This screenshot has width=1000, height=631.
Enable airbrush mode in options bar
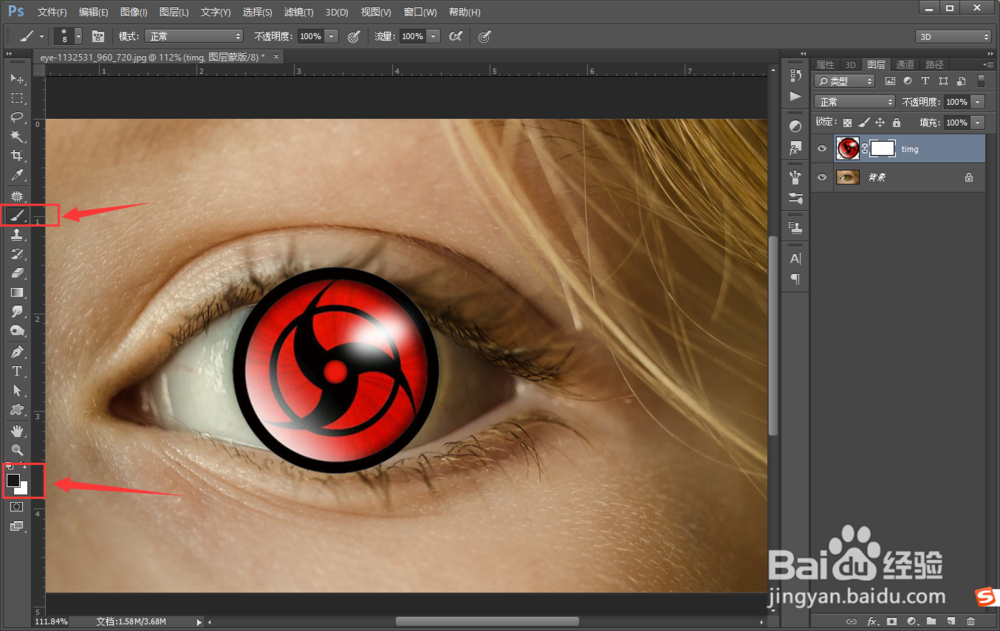[455, 36]
